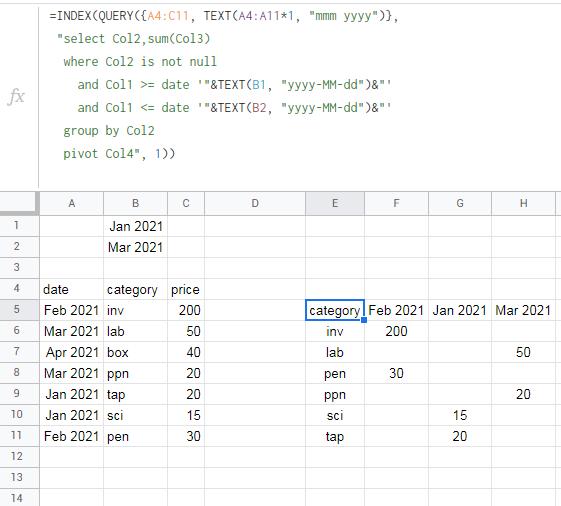Click the 'lab' cell in column E
Screen dimensions: 561x506
(335, 352)
